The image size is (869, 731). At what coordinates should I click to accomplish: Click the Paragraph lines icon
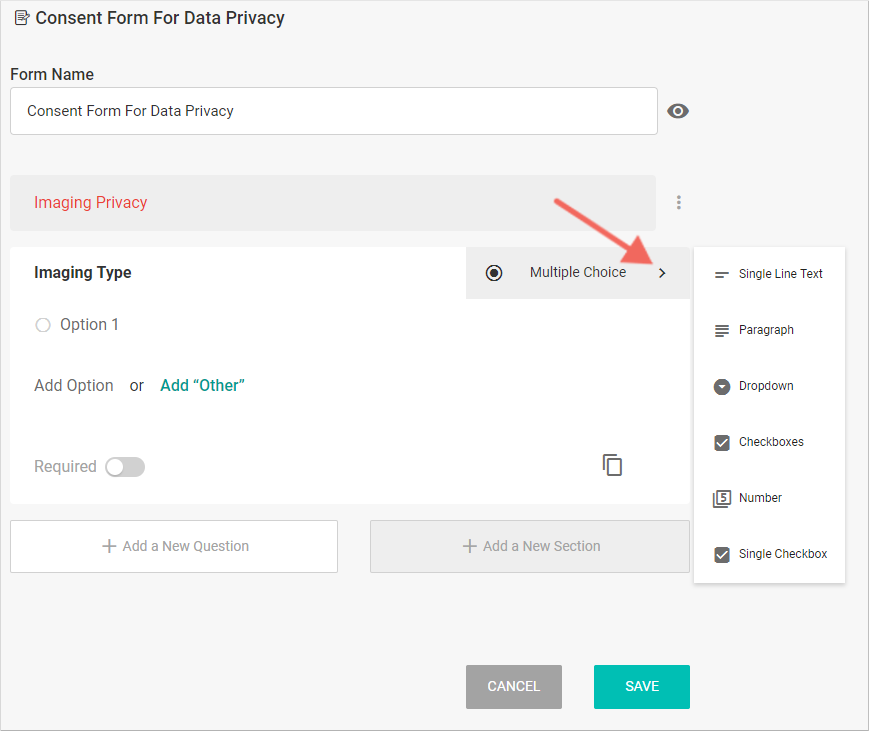click(x=722, y=330)
